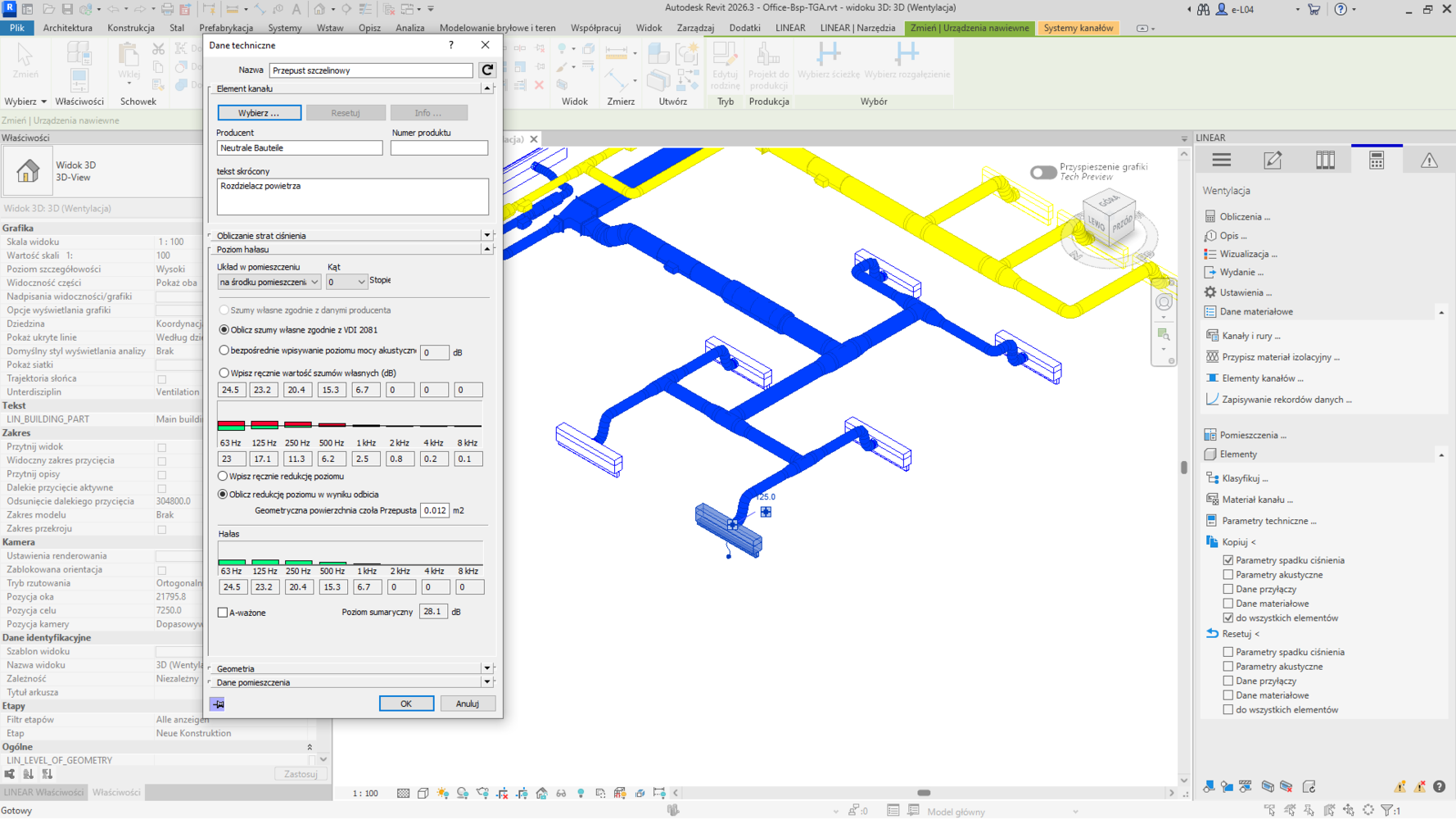The image size is (1456, 819).
Task: Click the columns icon in LINEAR panel
Action: click(x=1324, y=161)
